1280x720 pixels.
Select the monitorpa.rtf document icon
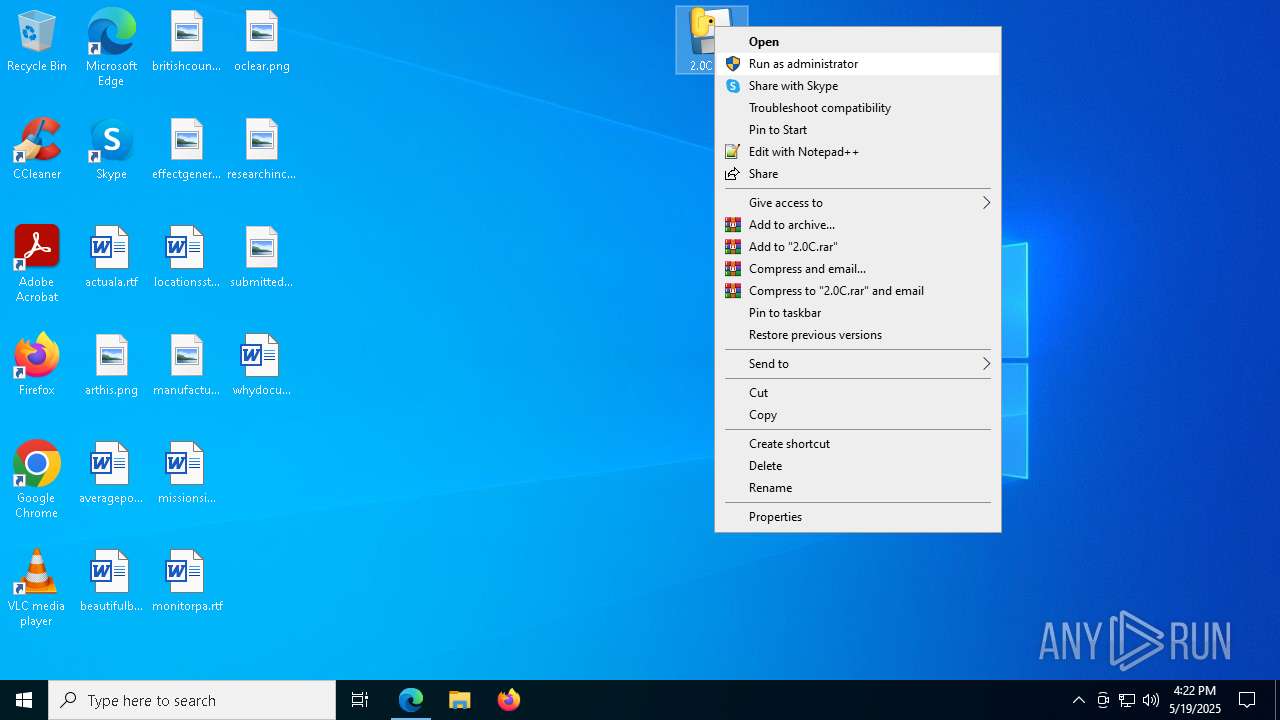[x=186, y=582]
